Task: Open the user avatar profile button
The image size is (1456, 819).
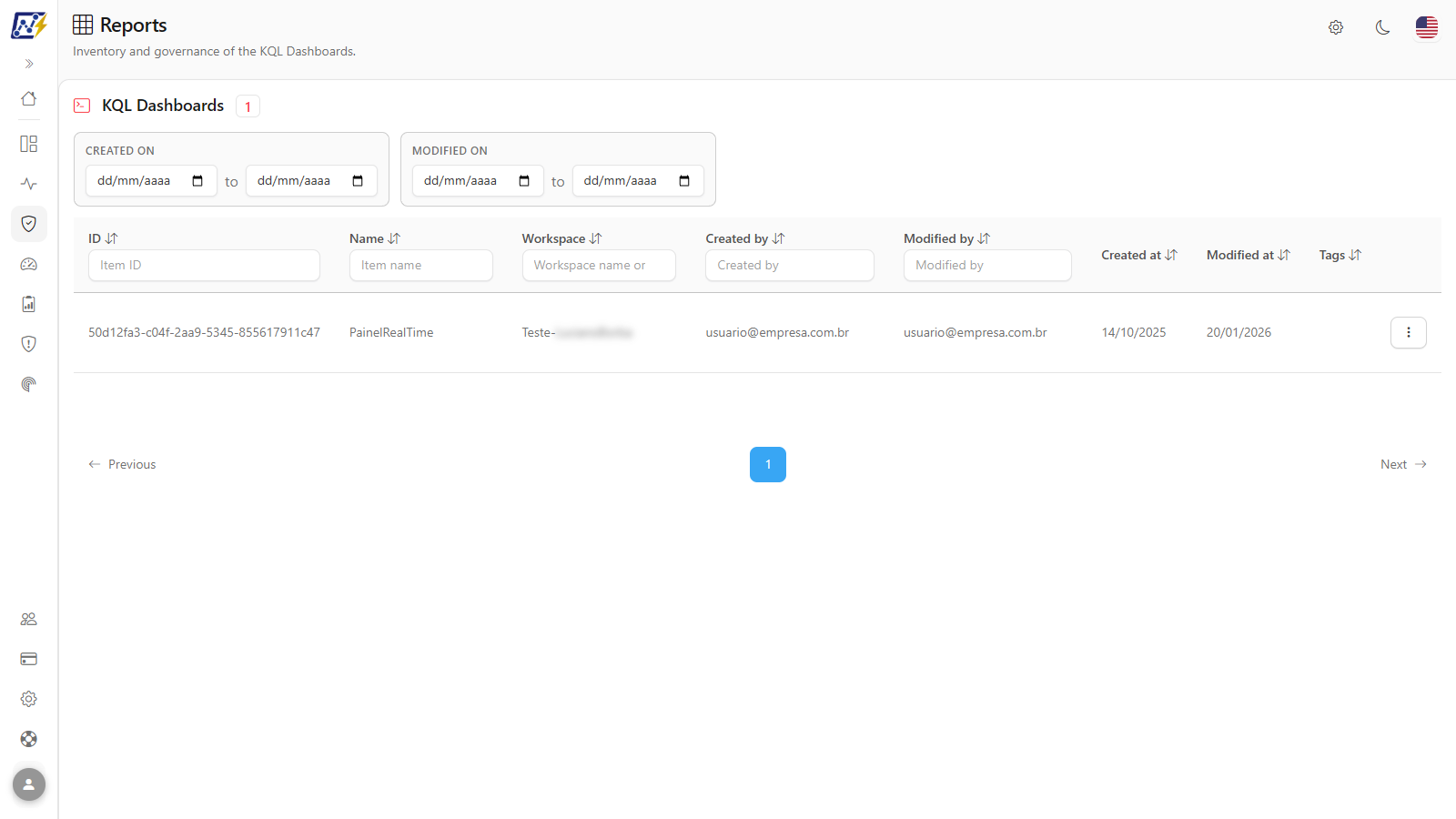Action: point(29,784)
